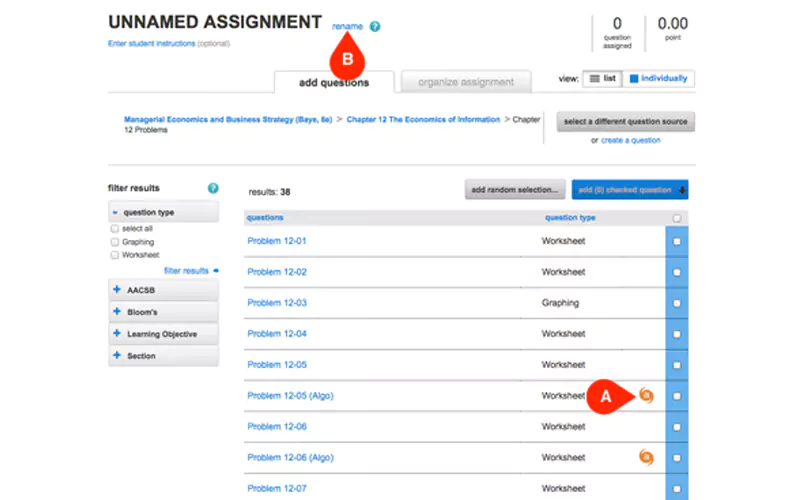The width and height of the screenshot is (800, 500).
Task: Click the Graphing type cell of Problem 12-03
Action: point(560,303)
